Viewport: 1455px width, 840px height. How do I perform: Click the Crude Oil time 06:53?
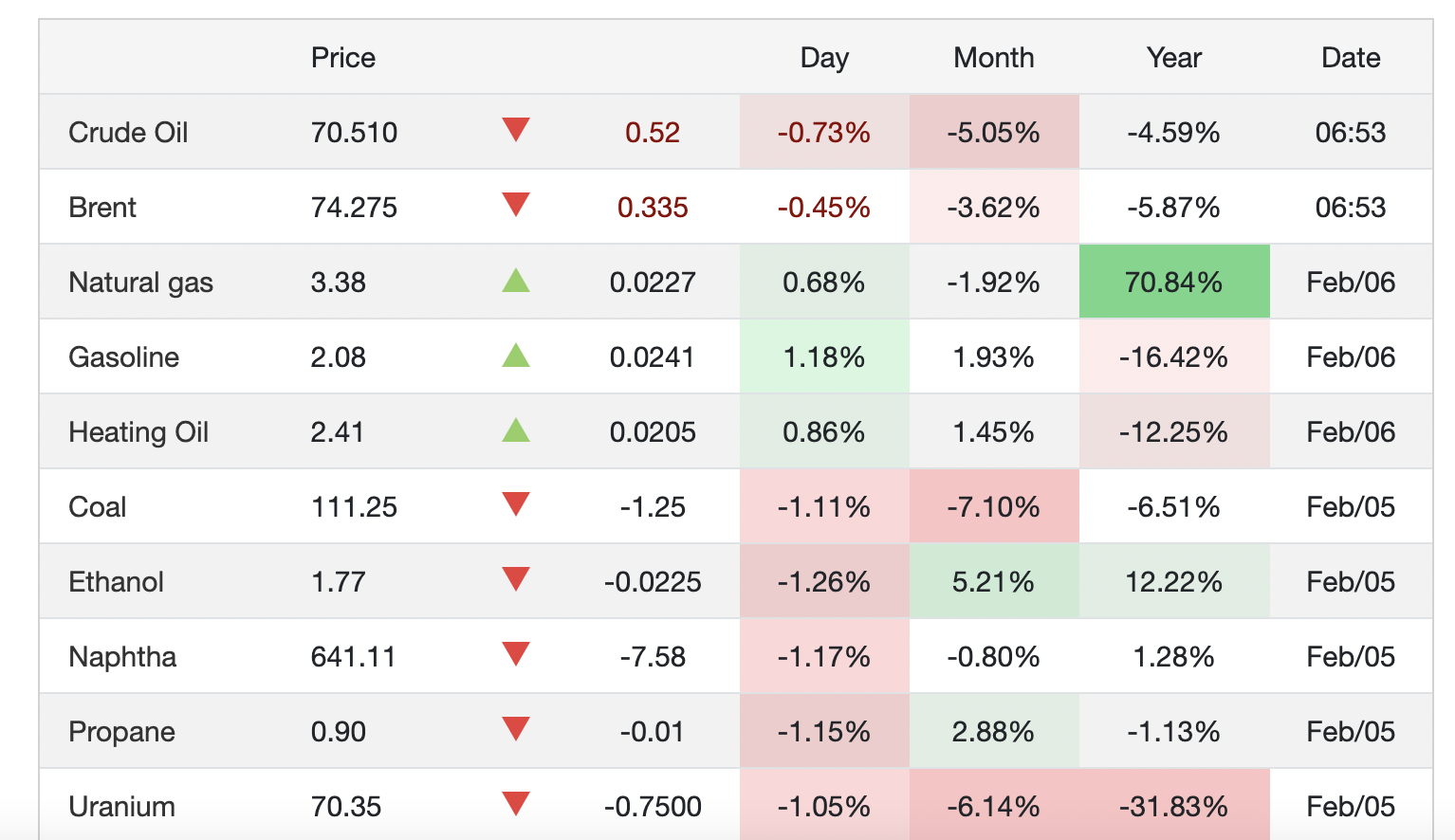tap(1351, 132)
